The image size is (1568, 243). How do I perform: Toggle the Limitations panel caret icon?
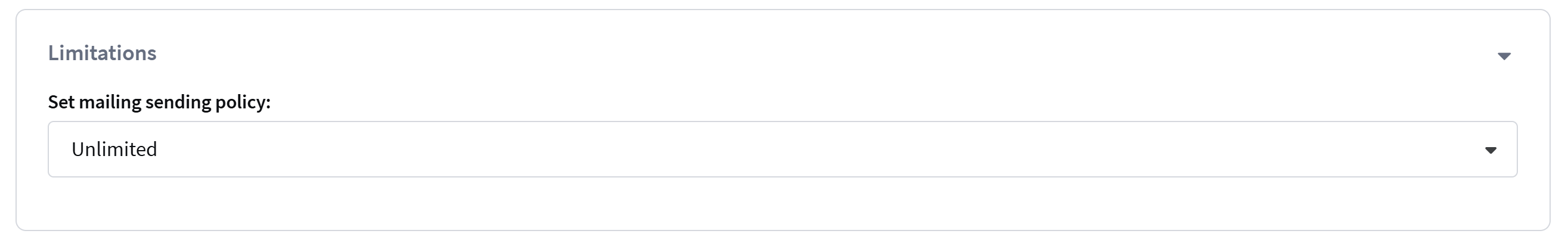[1504, 56]
